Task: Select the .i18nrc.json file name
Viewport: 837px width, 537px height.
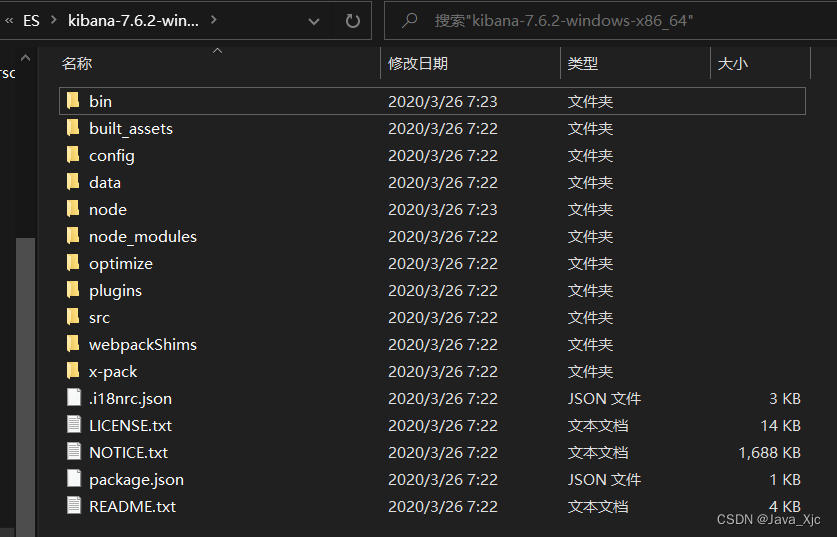Action: [130, 399]
